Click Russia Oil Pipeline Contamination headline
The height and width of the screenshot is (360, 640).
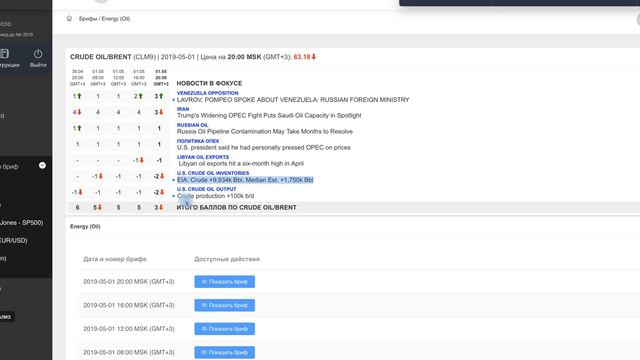coord(265,131)
